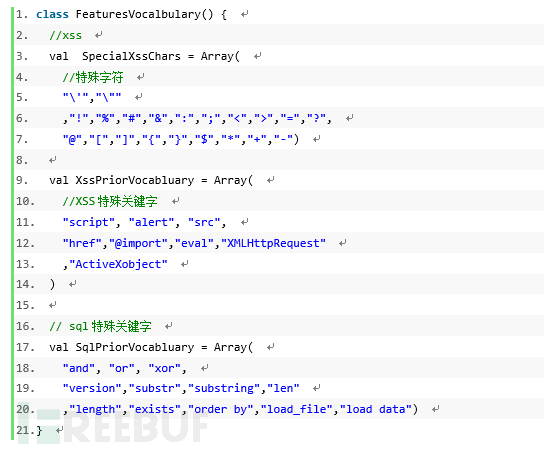Click the XssPriorVocabluary variable name
Screen dimensions: 553x451
[x=134, y=180]
